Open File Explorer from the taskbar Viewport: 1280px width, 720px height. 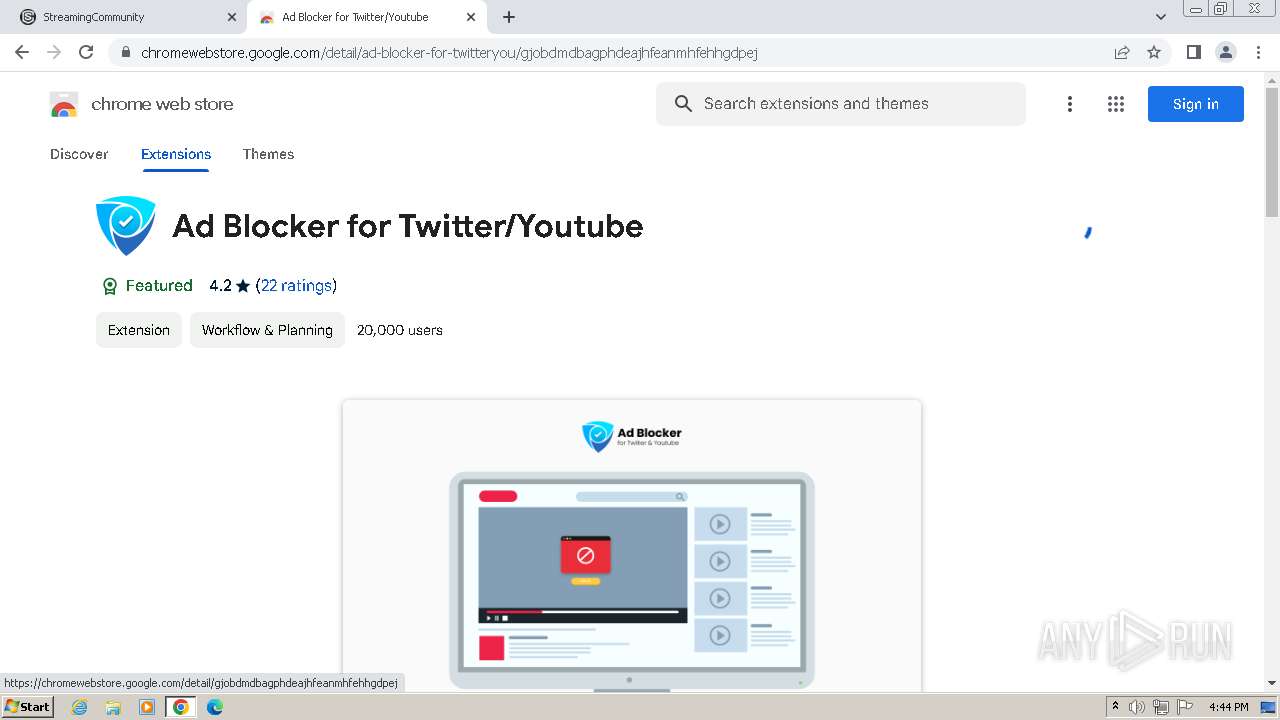point(113,707)
